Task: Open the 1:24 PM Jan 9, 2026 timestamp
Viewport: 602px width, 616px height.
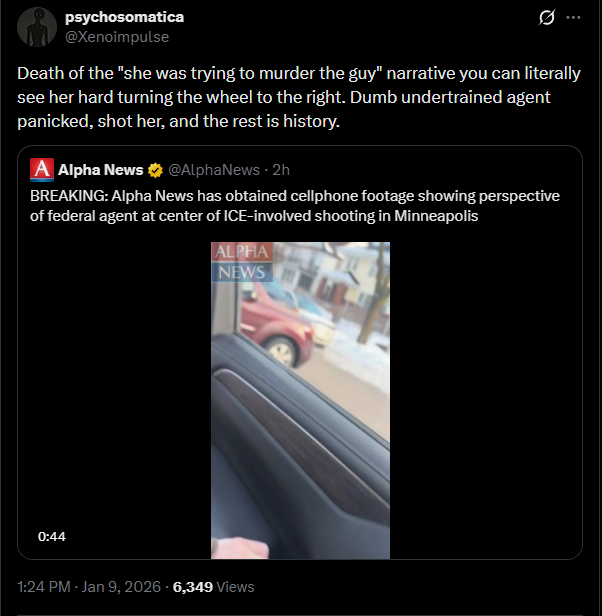Action: [88, 587]
